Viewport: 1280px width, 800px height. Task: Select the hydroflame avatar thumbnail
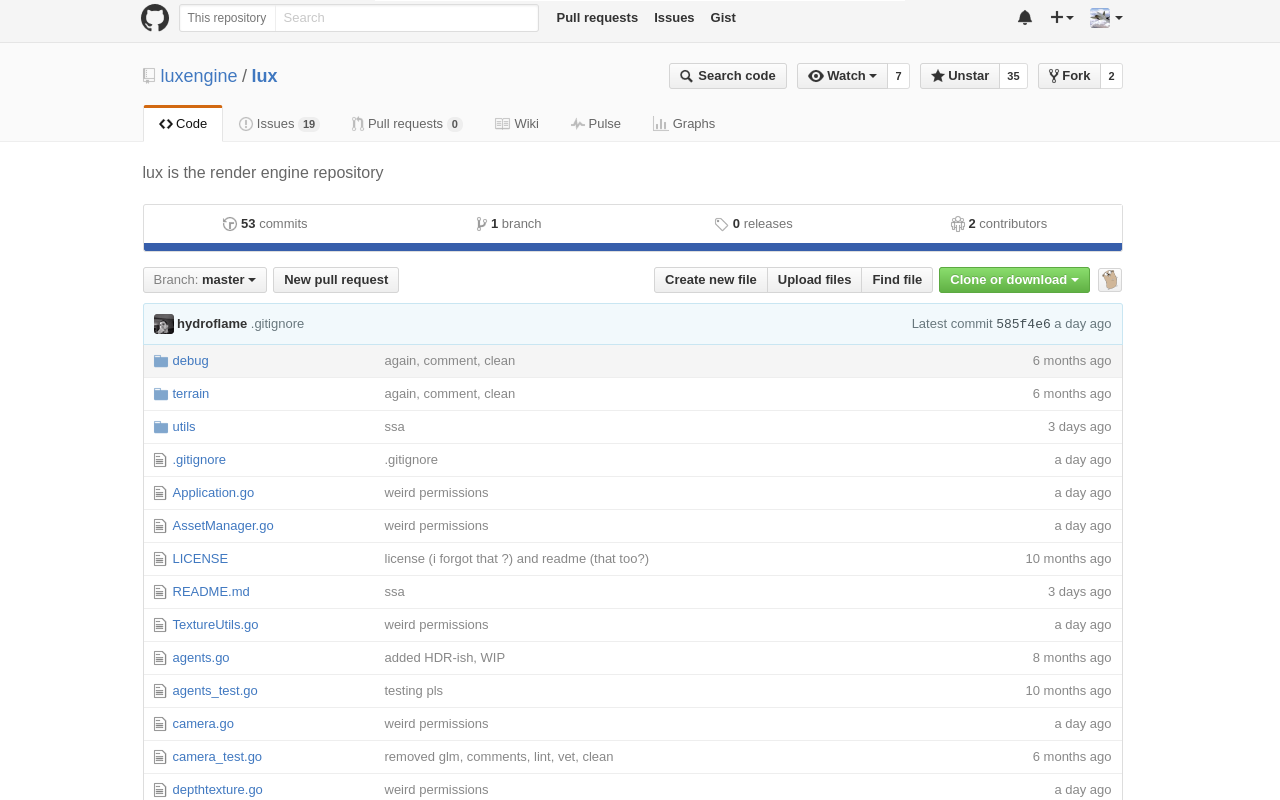point(164,324)
